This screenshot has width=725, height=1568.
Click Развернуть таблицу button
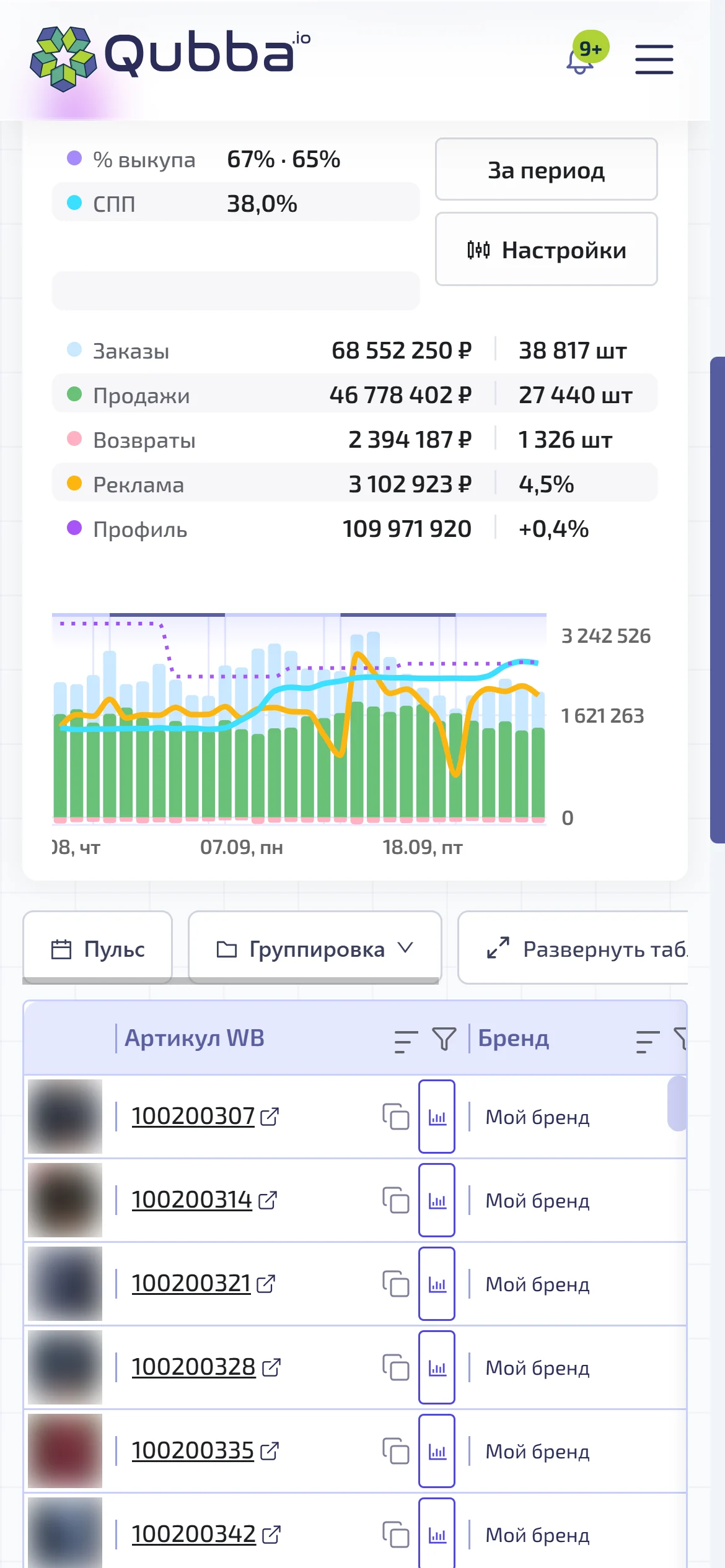point(573,947)
